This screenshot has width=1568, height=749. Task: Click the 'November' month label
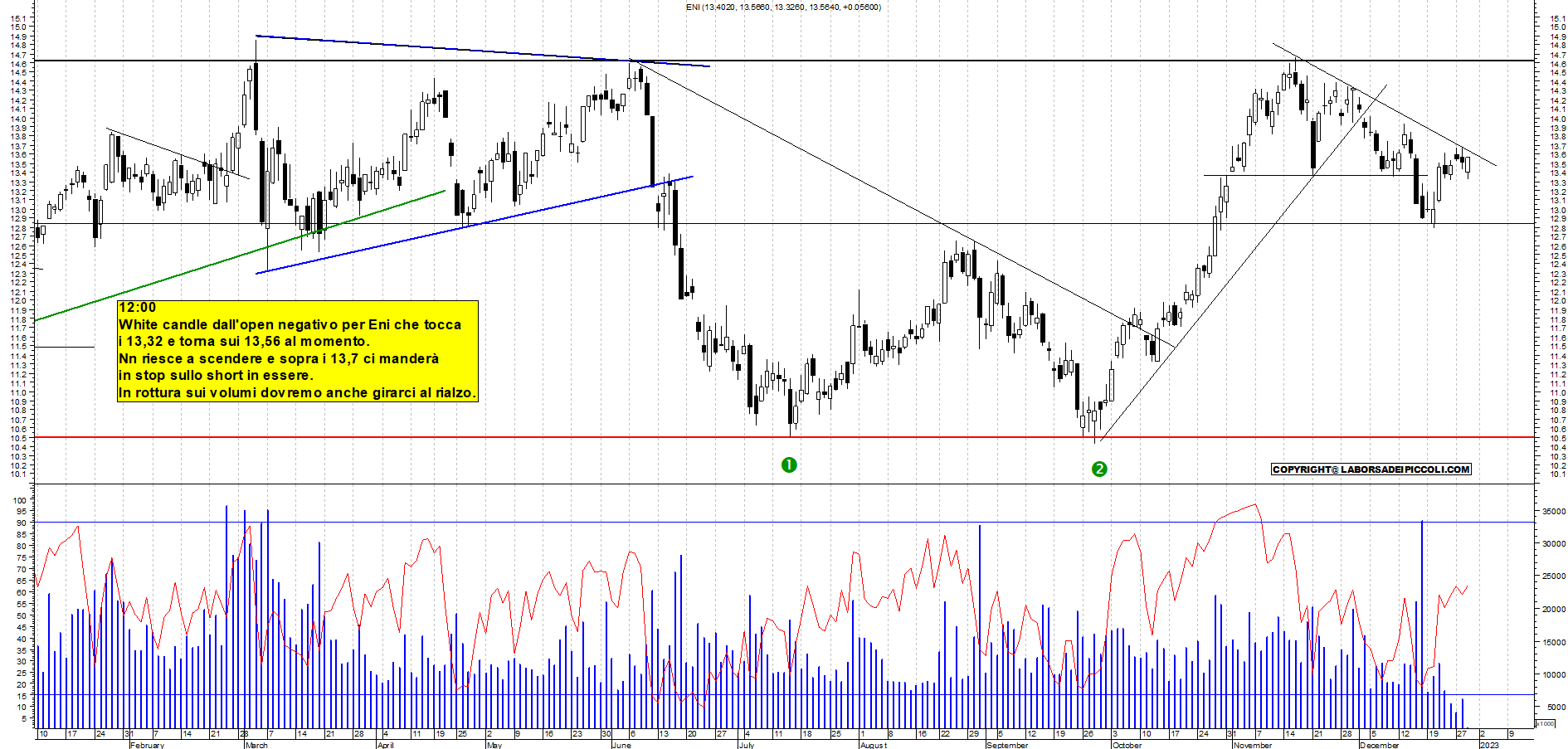point(1252,745)
